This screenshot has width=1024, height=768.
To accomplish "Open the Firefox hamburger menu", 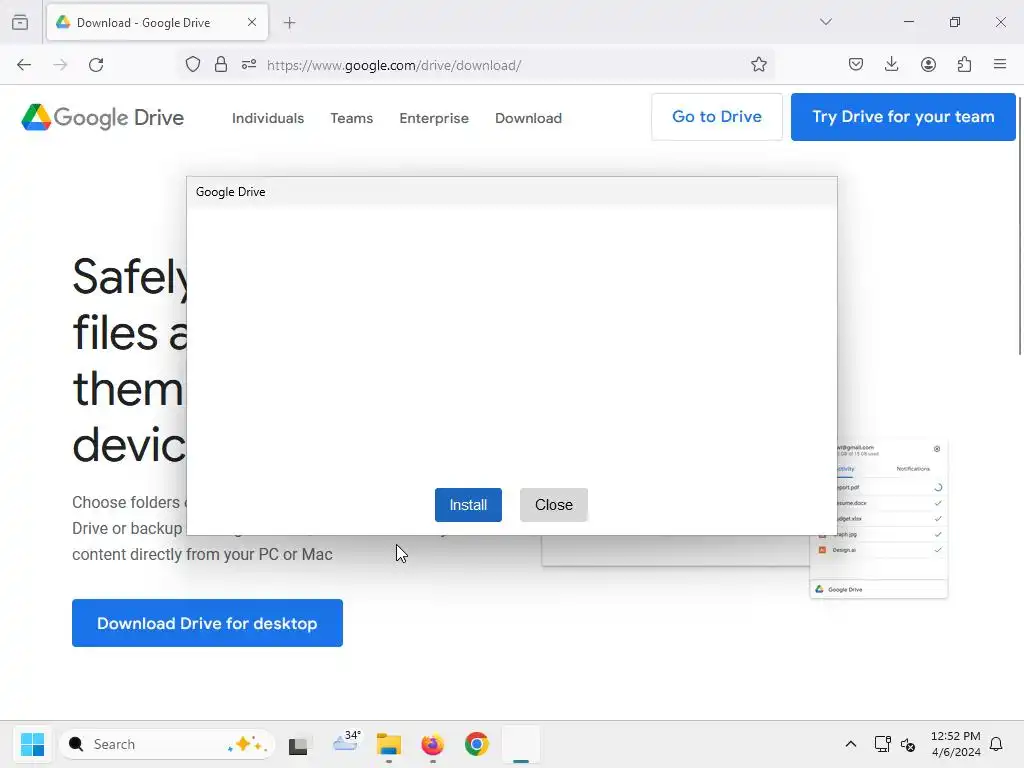I will pos(1000,65).
